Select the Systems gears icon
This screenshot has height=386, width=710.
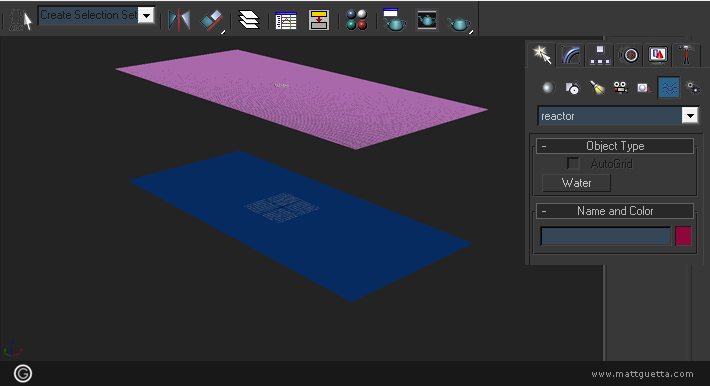pyautogui.click(x=693, y=87)
